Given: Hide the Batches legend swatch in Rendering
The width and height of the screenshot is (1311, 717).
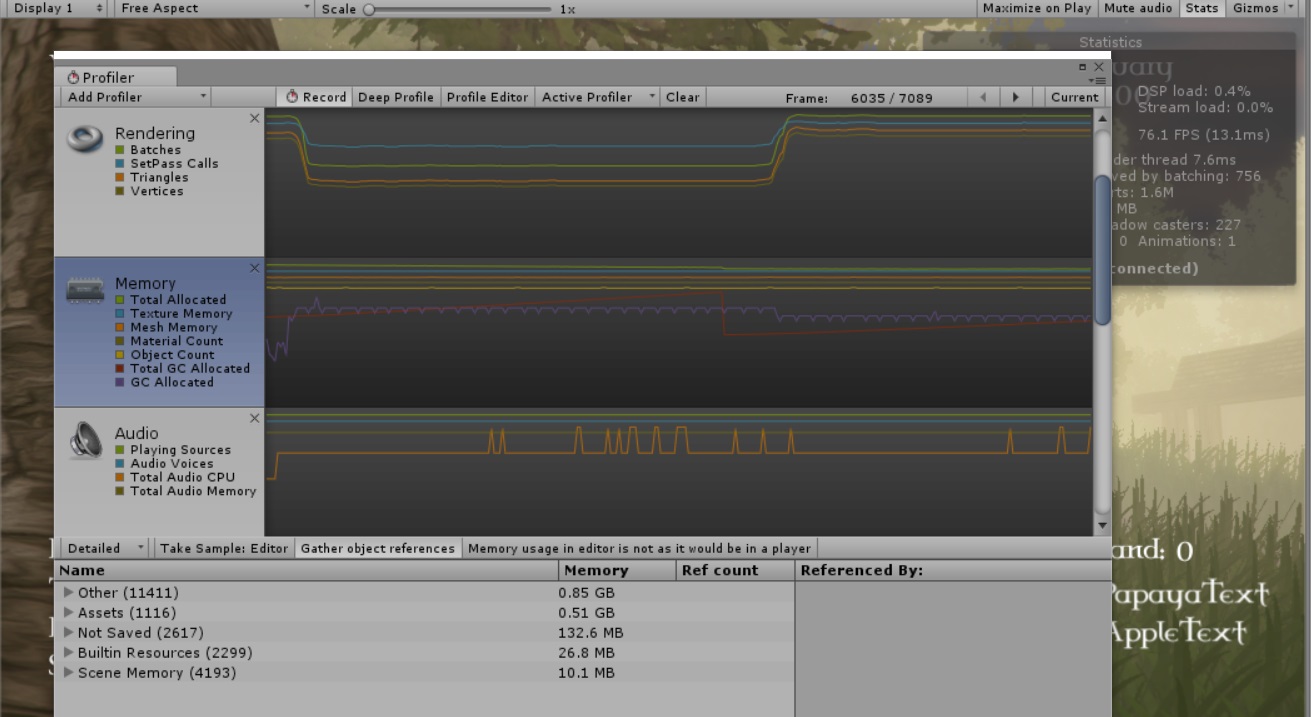Looking at the screenshot, I should coord(118,149).
